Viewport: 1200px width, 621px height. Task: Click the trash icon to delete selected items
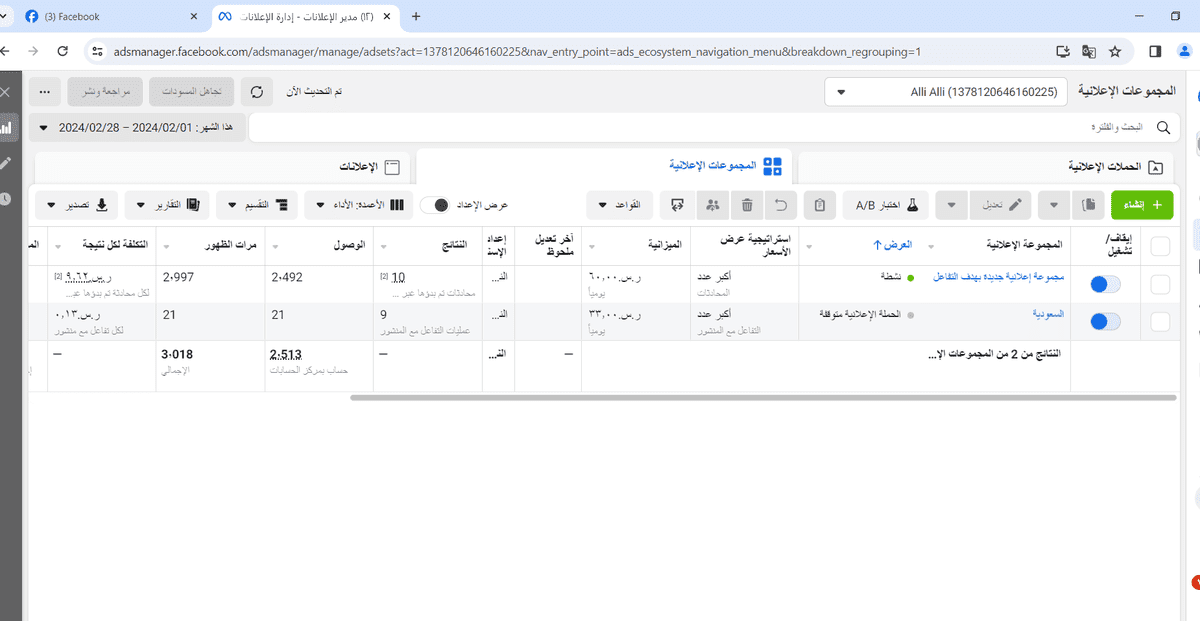[x=747, y=204]
